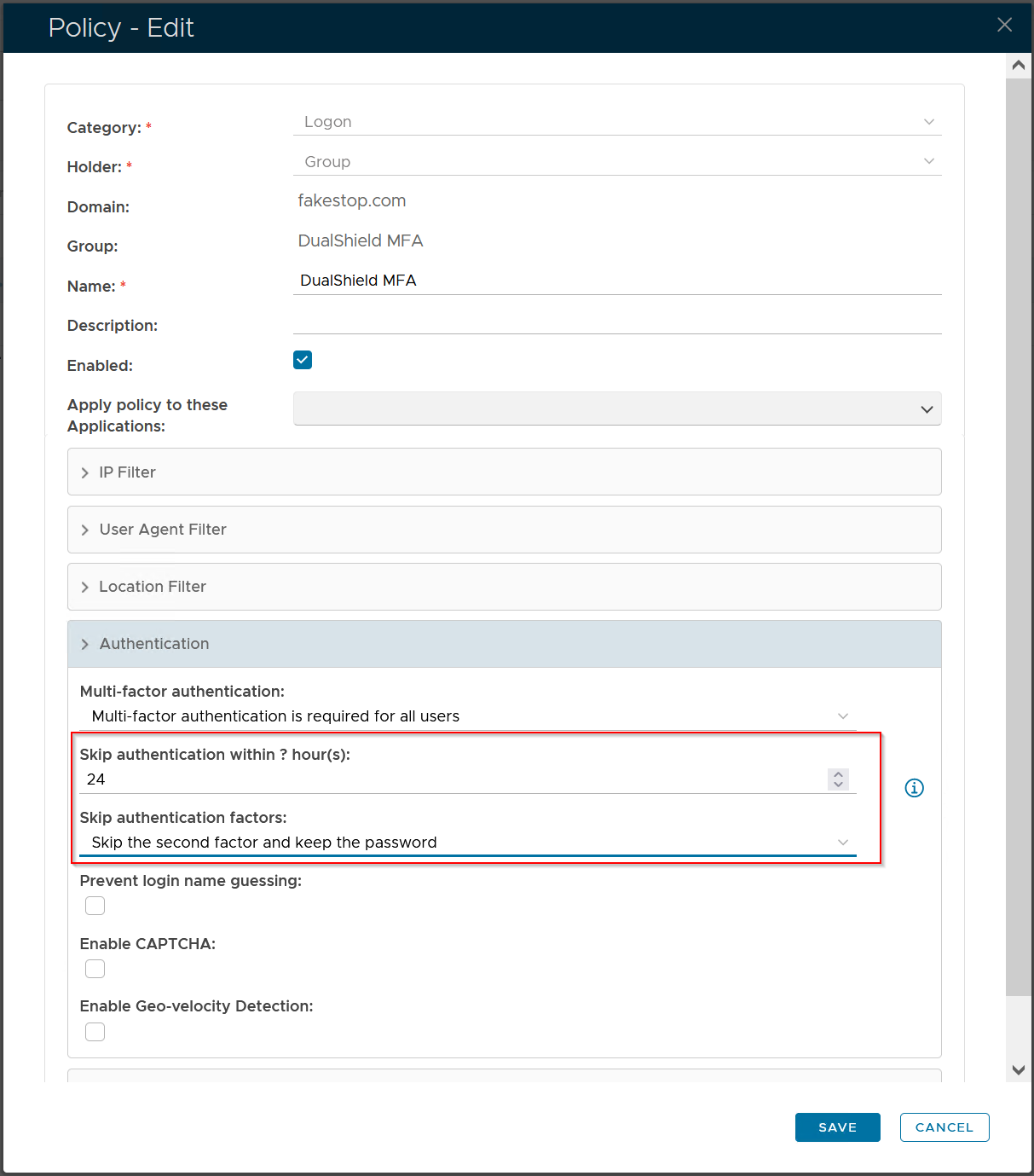Click the hours stepper arrows
The image size is (1034, 1176).
click(x=838, y=779)
